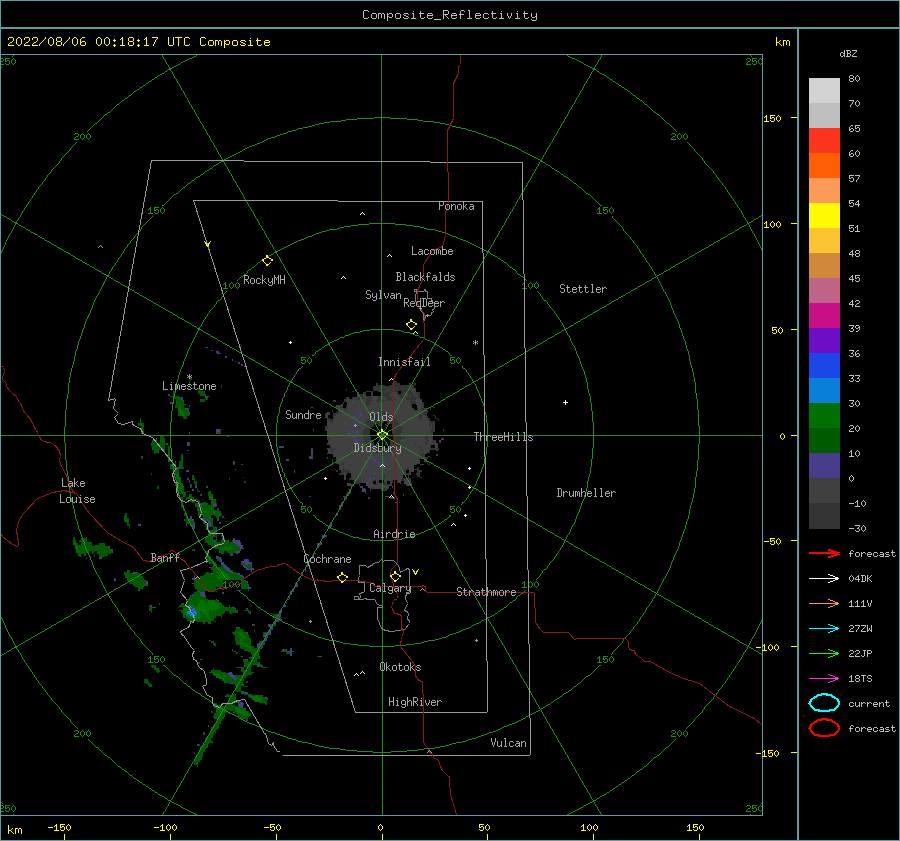Click the Composite_Reflectivity title
The width and height of the screenshot is (900, 841).
(x=450, y=15)
